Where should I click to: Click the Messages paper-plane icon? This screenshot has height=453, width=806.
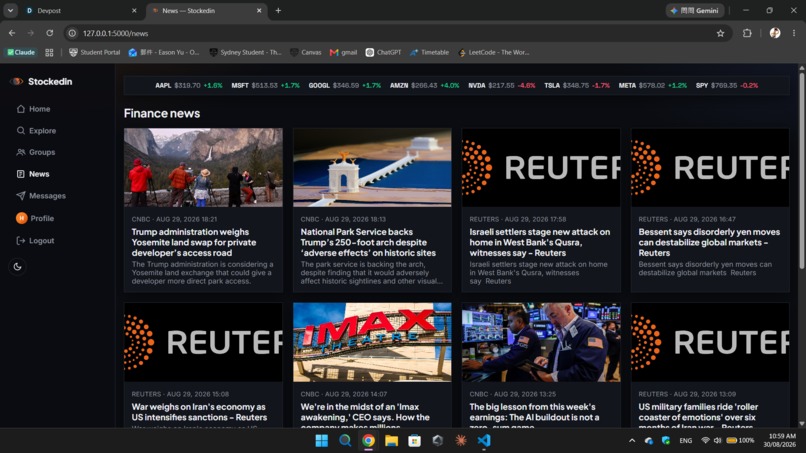[21, 196]
